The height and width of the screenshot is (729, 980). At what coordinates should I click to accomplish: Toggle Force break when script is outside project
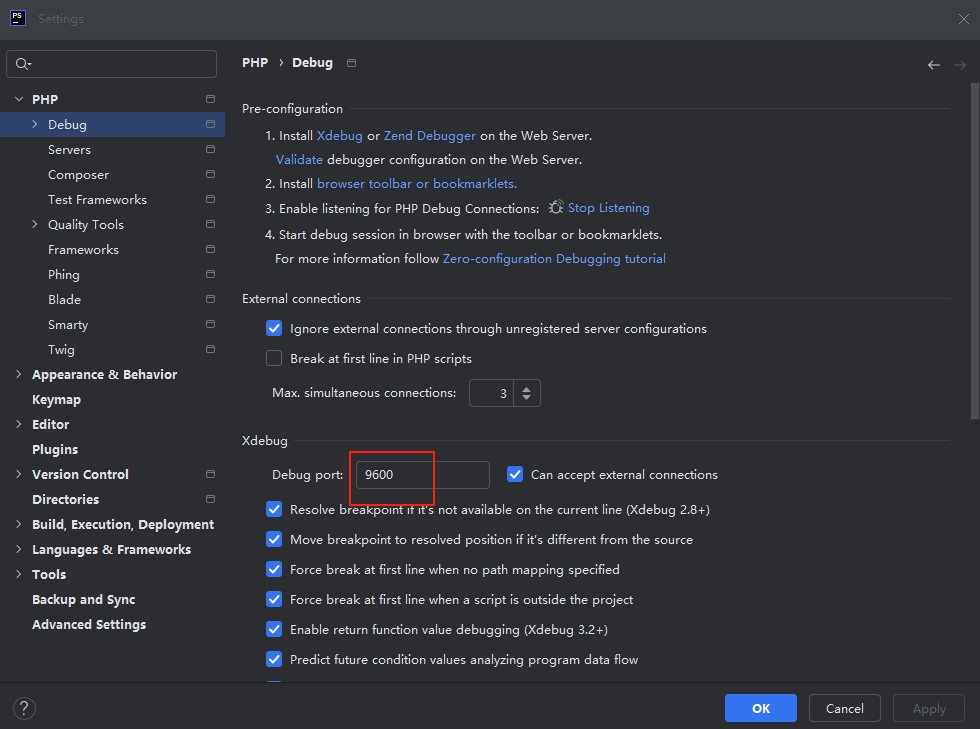pyautogui.click(x=274, y=600)
